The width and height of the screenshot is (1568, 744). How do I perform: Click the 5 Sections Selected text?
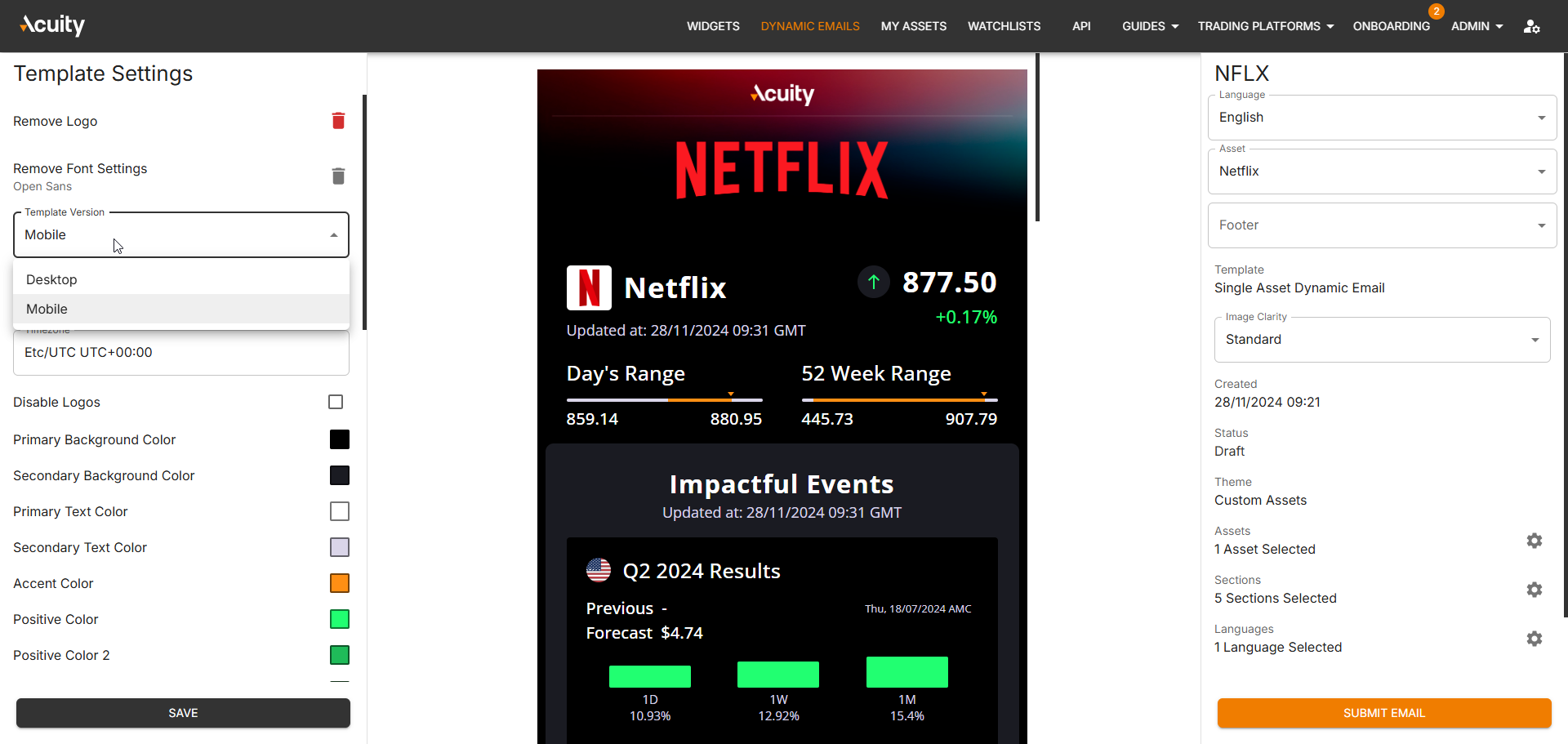[1276, 598]
